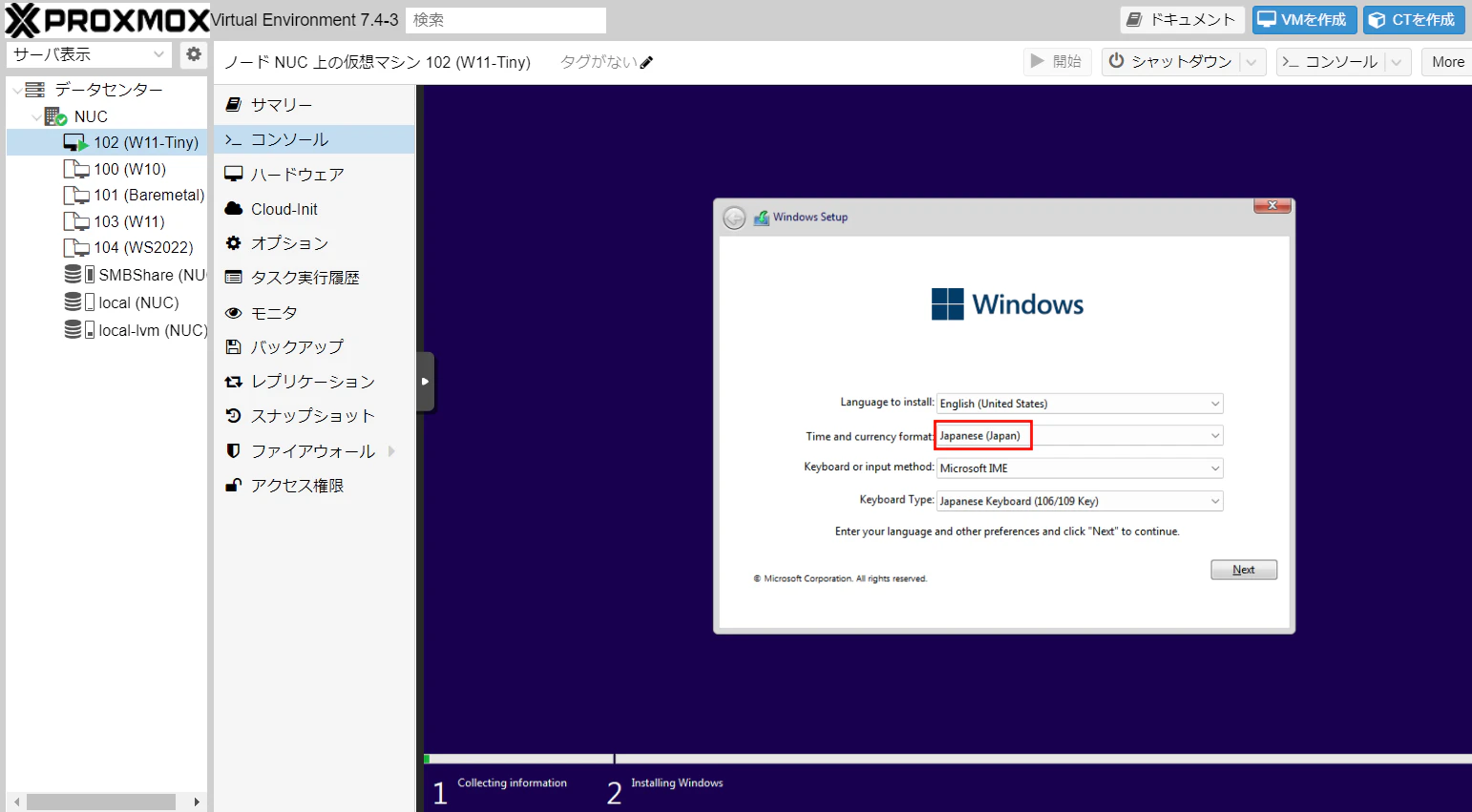Click the 検索 search field
This screenshot has width=1472, height=812.
point(506,20)
